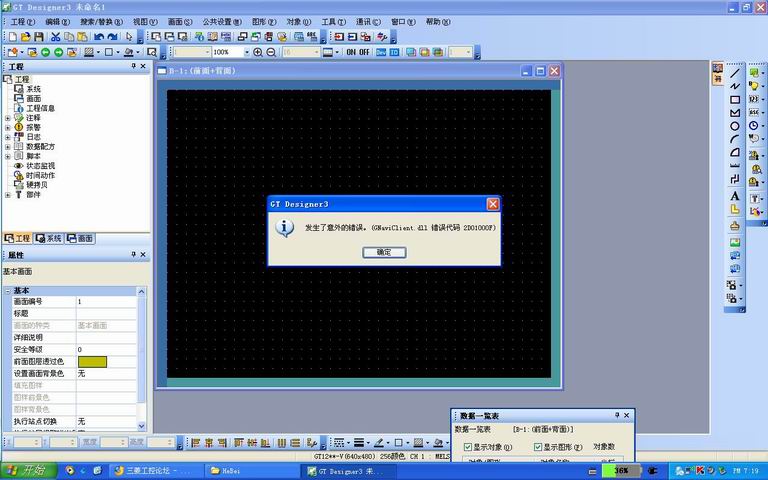This screenshot has height=480, width=768.
Task: Expand the 报警 tree node
Action: click(x=8, y=127)
